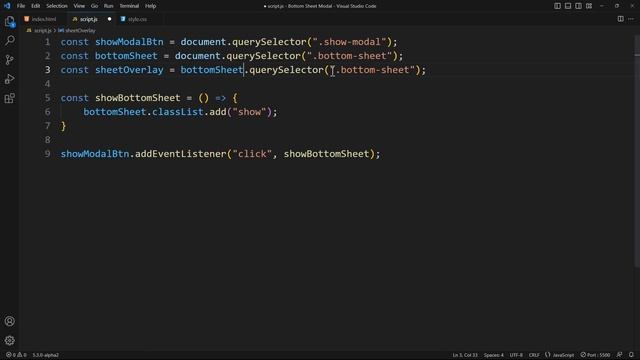Switch to the script.js tab
Image resolution: width=640 pixels, height=360 pixels.
click(88, 19)
